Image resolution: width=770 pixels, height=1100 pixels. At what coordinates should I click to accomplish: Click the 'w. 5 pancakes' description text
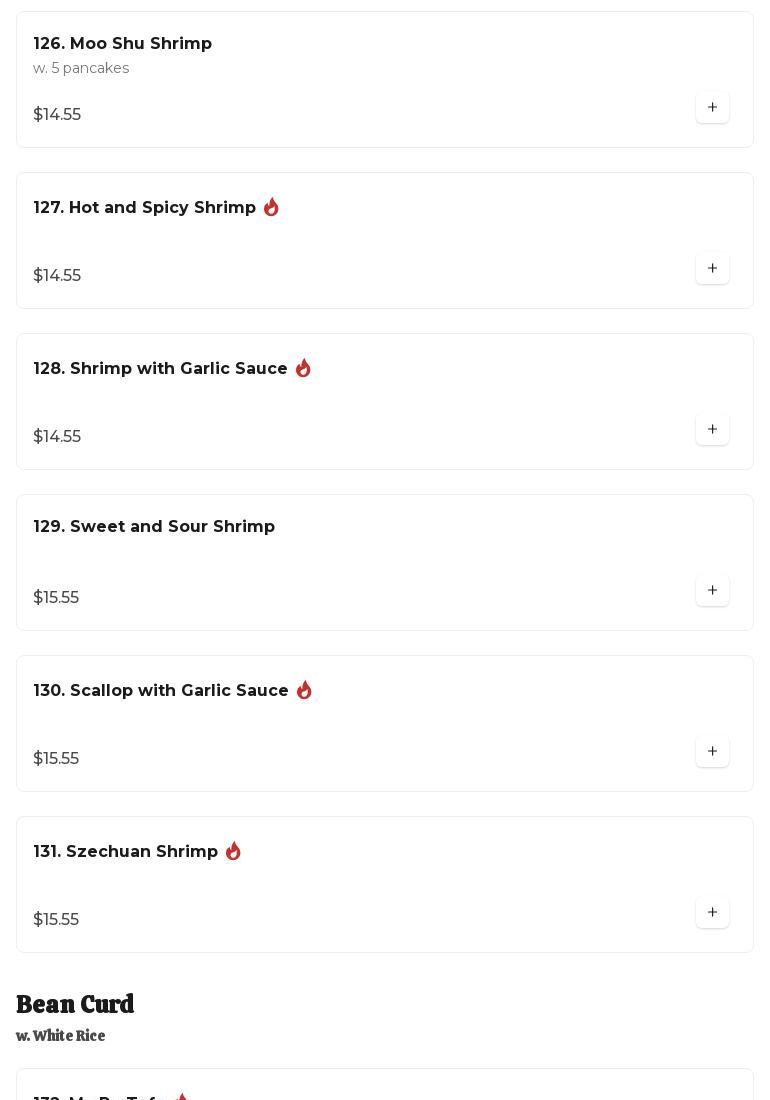click(81, 68)
